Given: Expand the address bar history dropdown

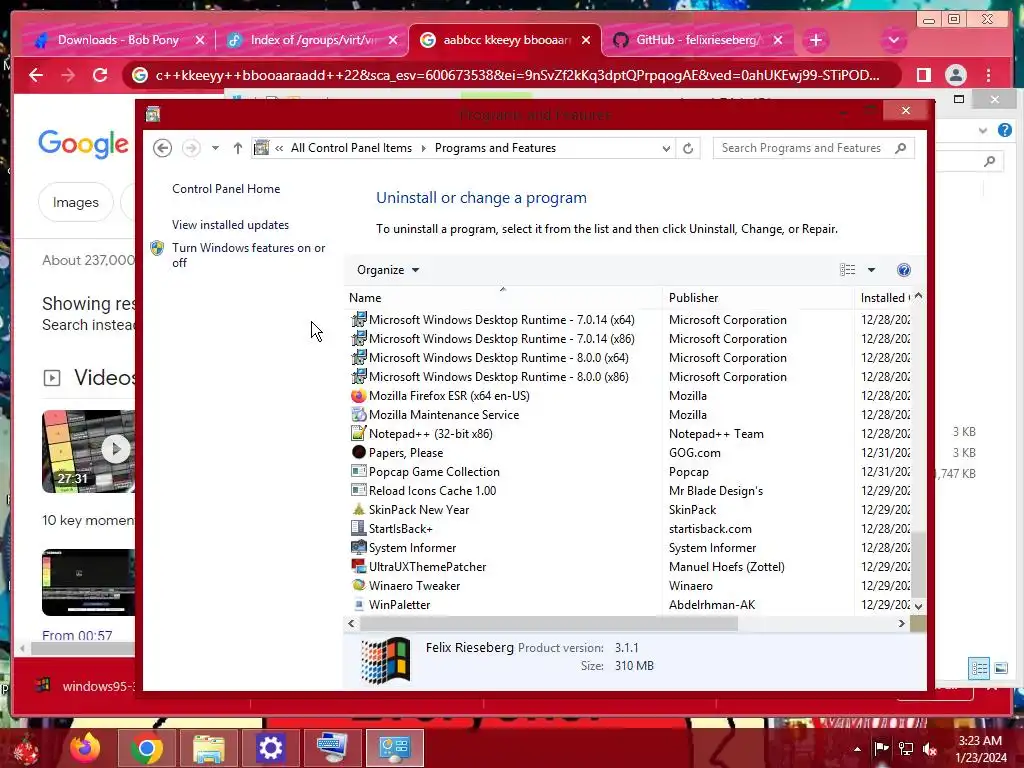Looking at the screenshot, I should coord(665,148).
